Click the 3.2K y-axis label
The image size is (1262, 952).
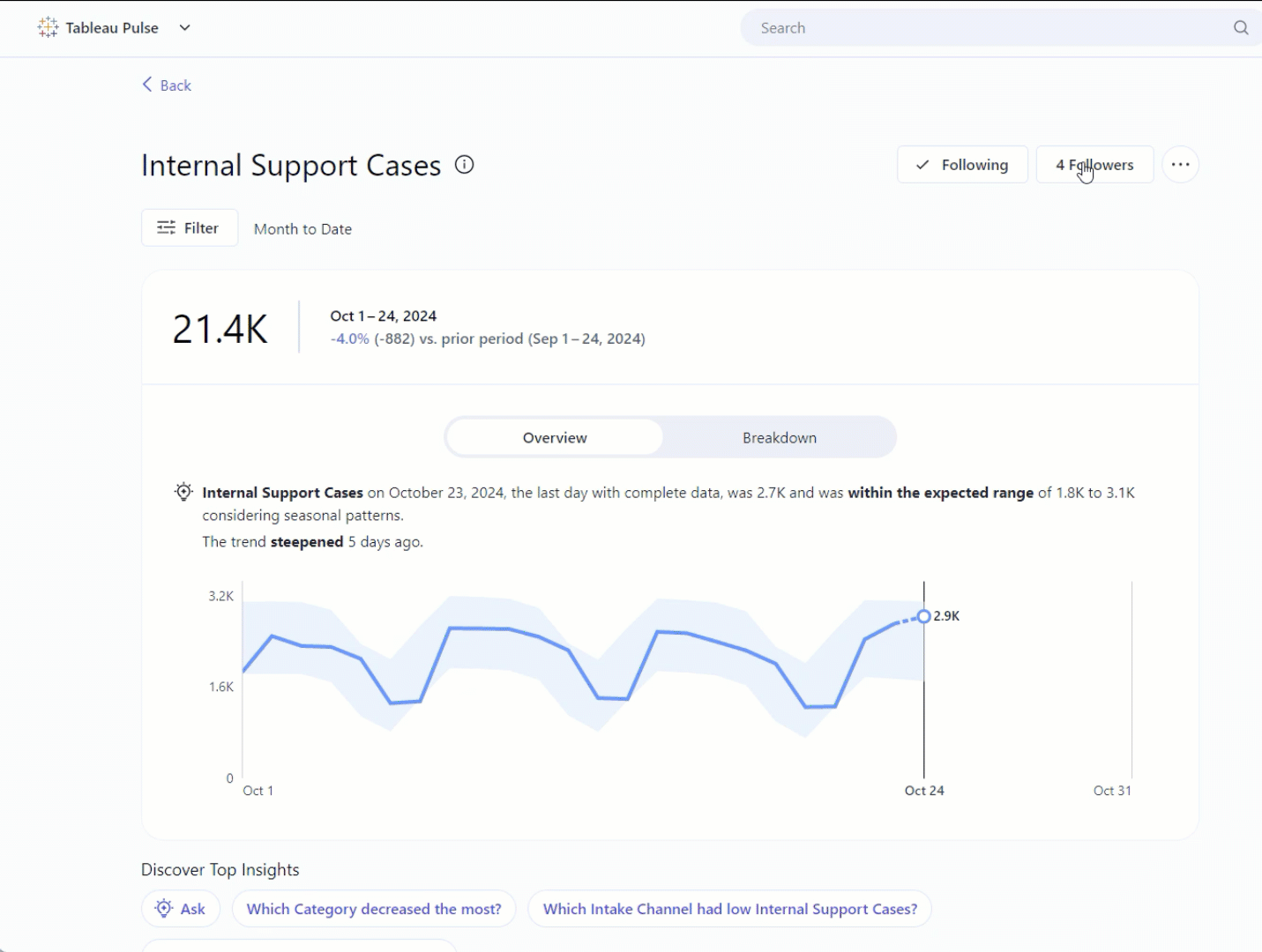(221, 596)
